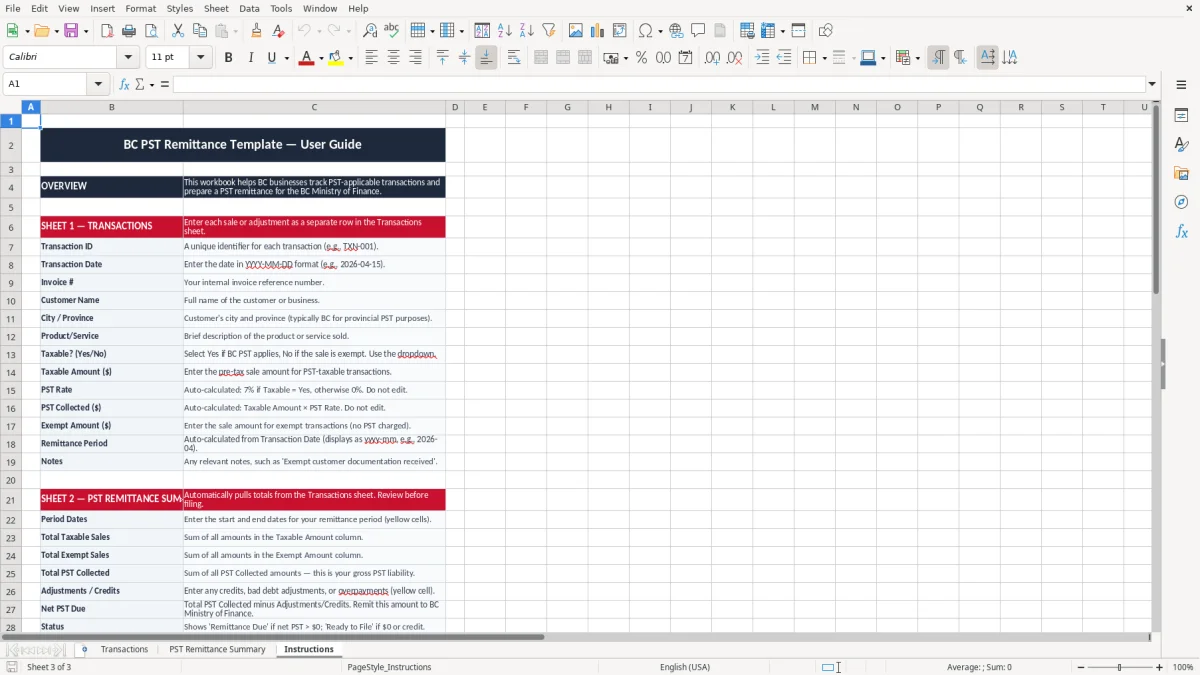Click the formula input line

coord(659,84)
